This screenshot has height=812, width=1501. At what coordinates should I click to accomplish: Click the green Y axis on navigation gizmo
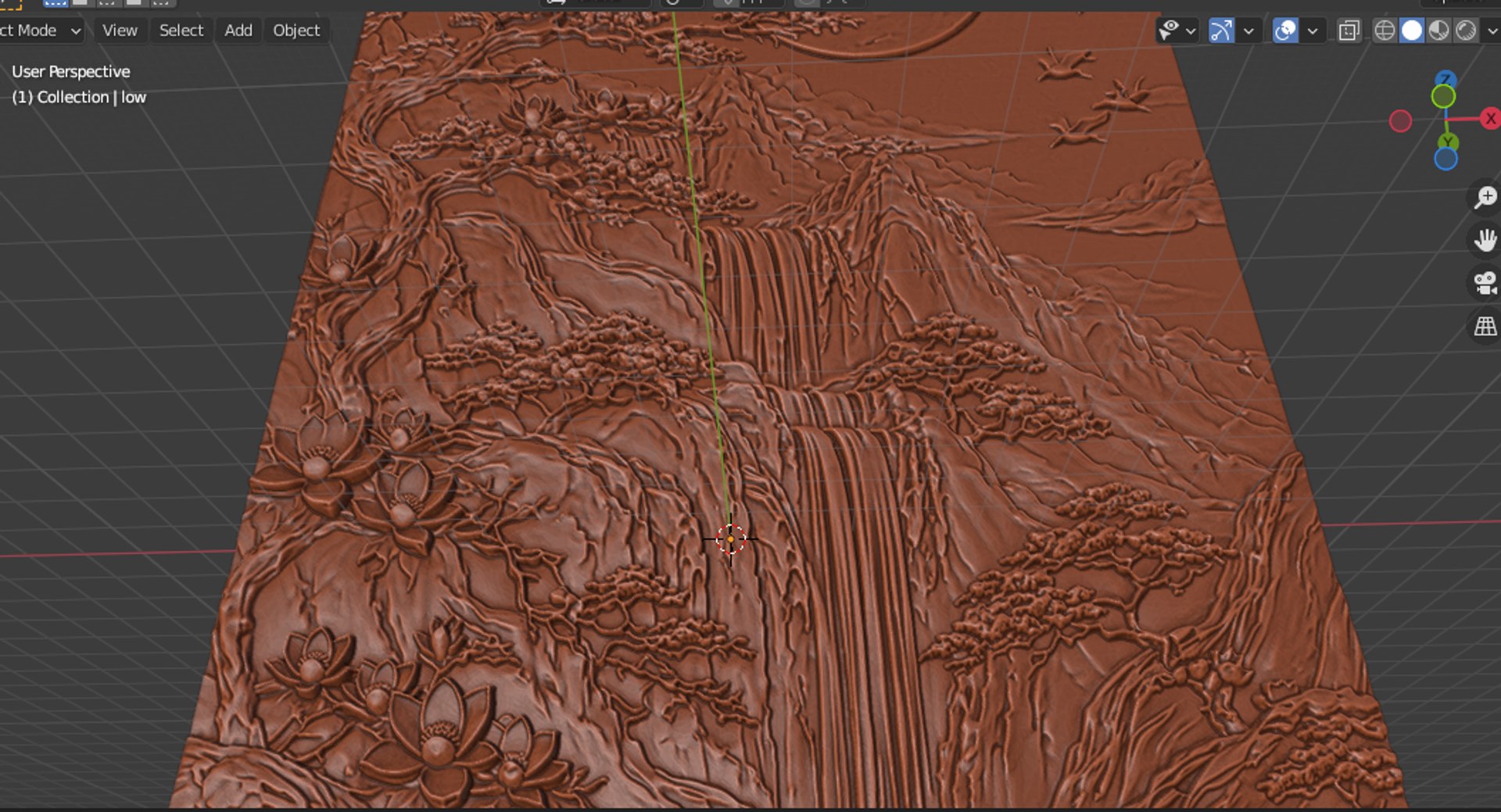pyautogui.click(x=1448, y=141)
